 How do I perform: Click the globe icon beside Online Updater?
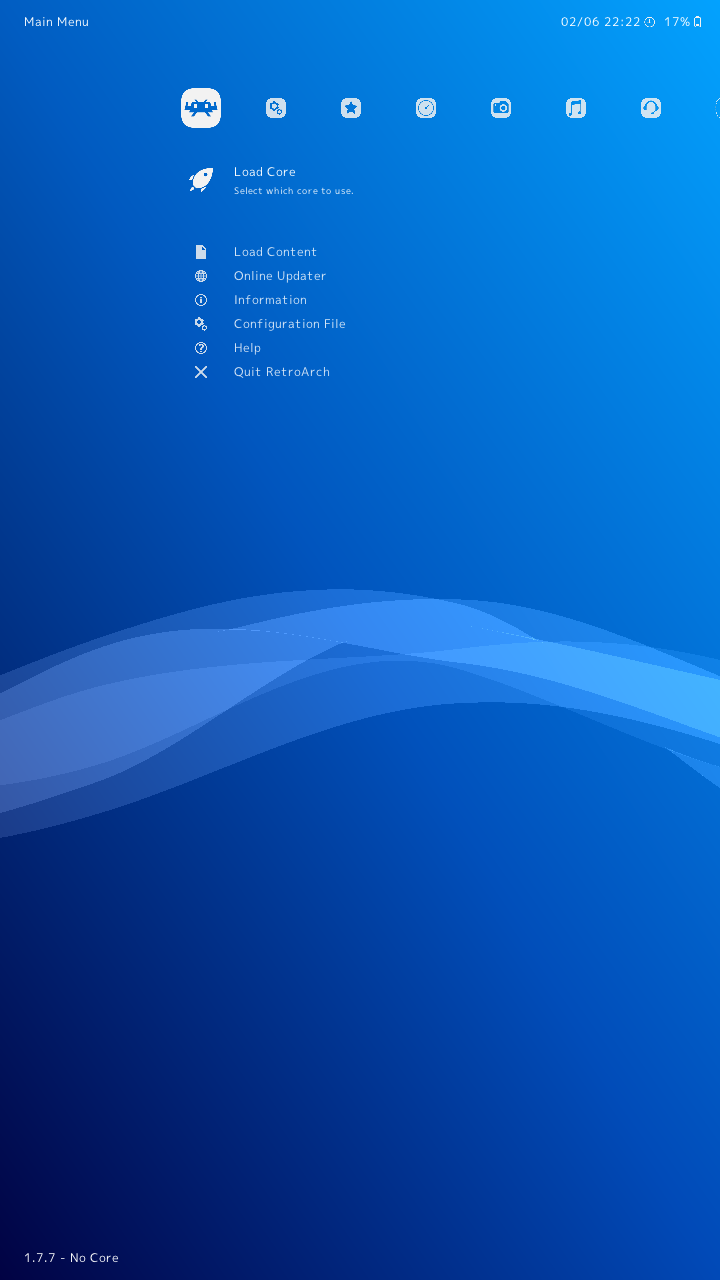click(201, 276)
